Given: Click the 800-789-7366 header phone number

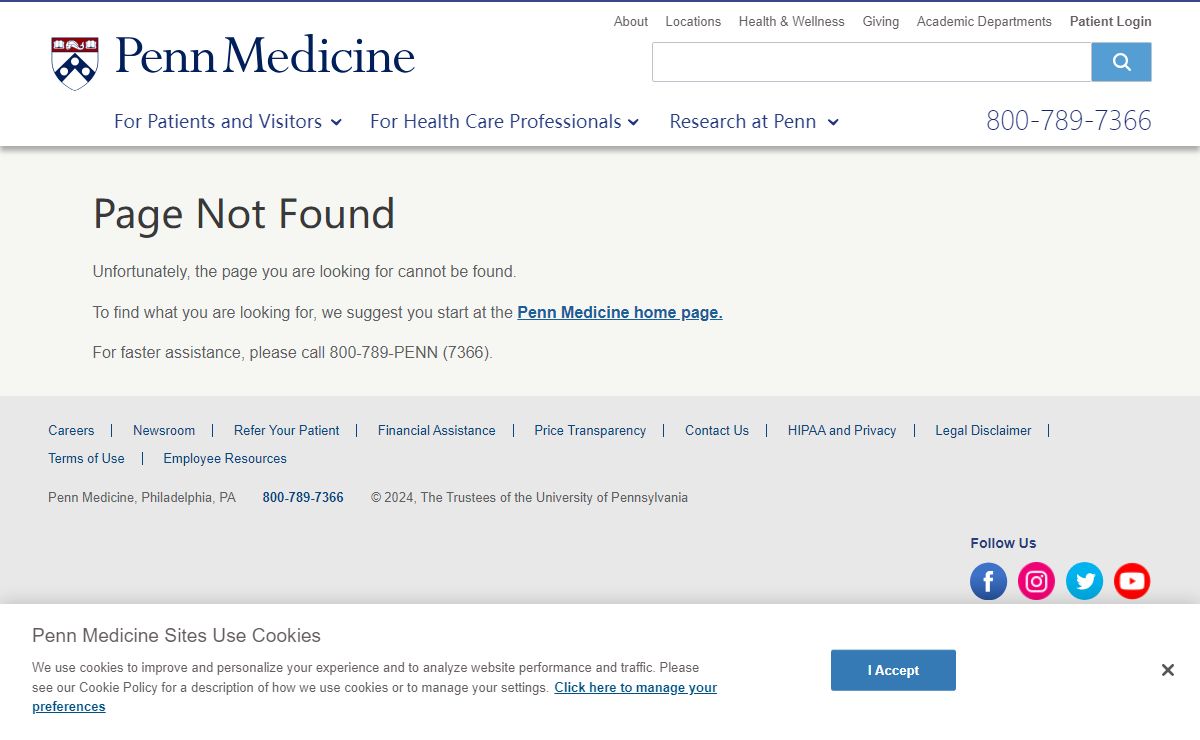Looking at the screenshot, I should [x=1069, y=121].
